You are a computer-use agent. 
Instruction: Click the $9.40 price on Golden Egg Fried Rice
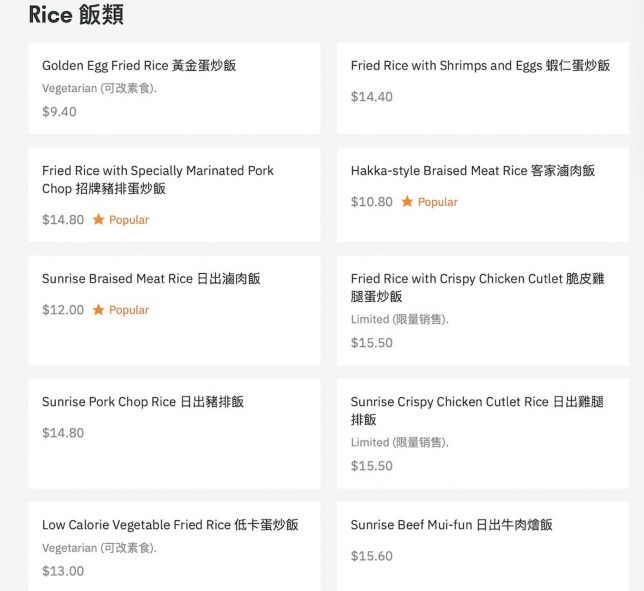tap(59, 112)
